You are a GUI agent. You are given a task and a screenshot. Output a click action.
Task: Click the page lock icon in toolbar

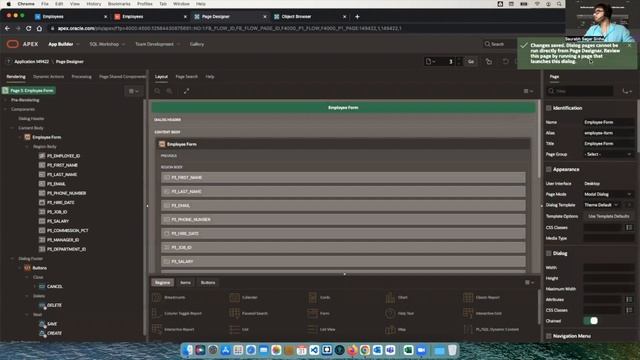489,62
